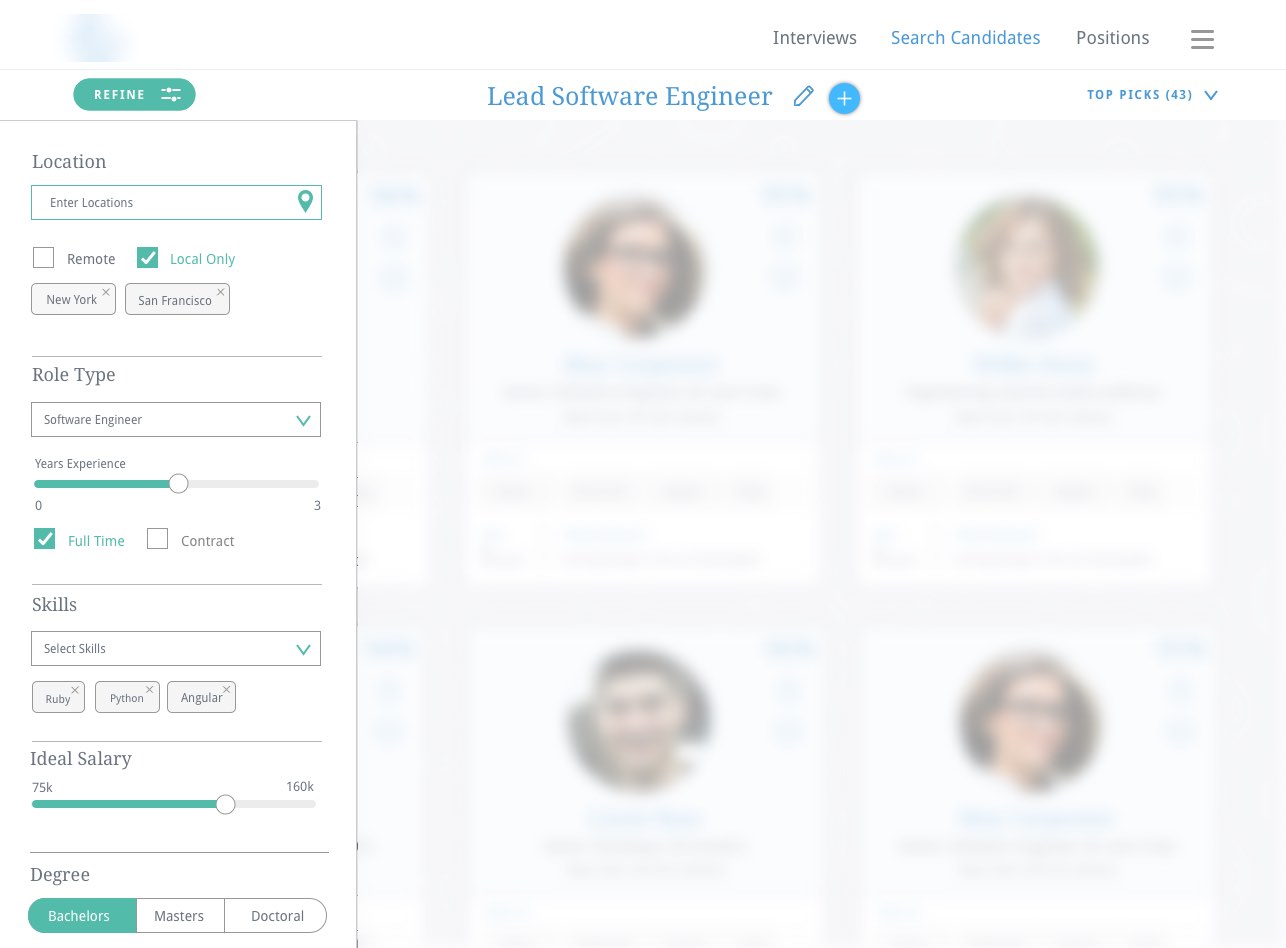This screenshot has height=948, width=1286.
Task: Click the pencil edit icon beside position title
Action: pyautogui.click(x=803, y=97)
